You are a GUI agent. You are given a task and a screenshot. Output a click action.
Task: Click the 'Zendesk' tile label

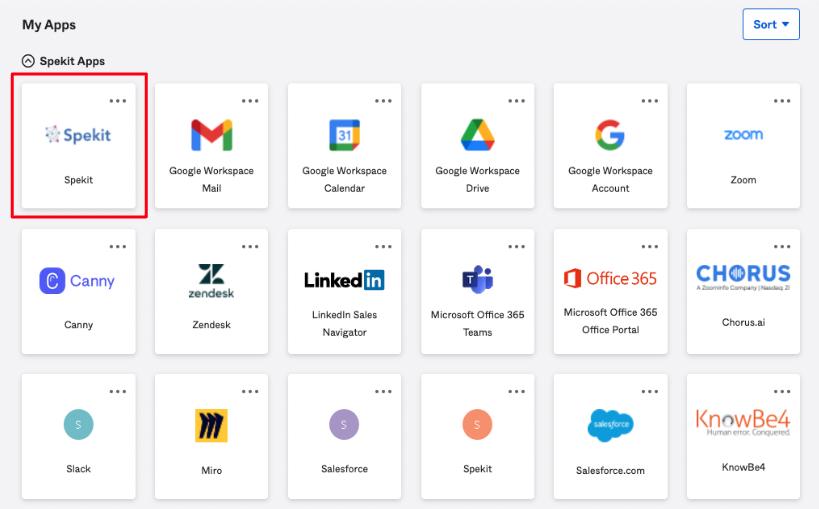[x=212, y=325]
